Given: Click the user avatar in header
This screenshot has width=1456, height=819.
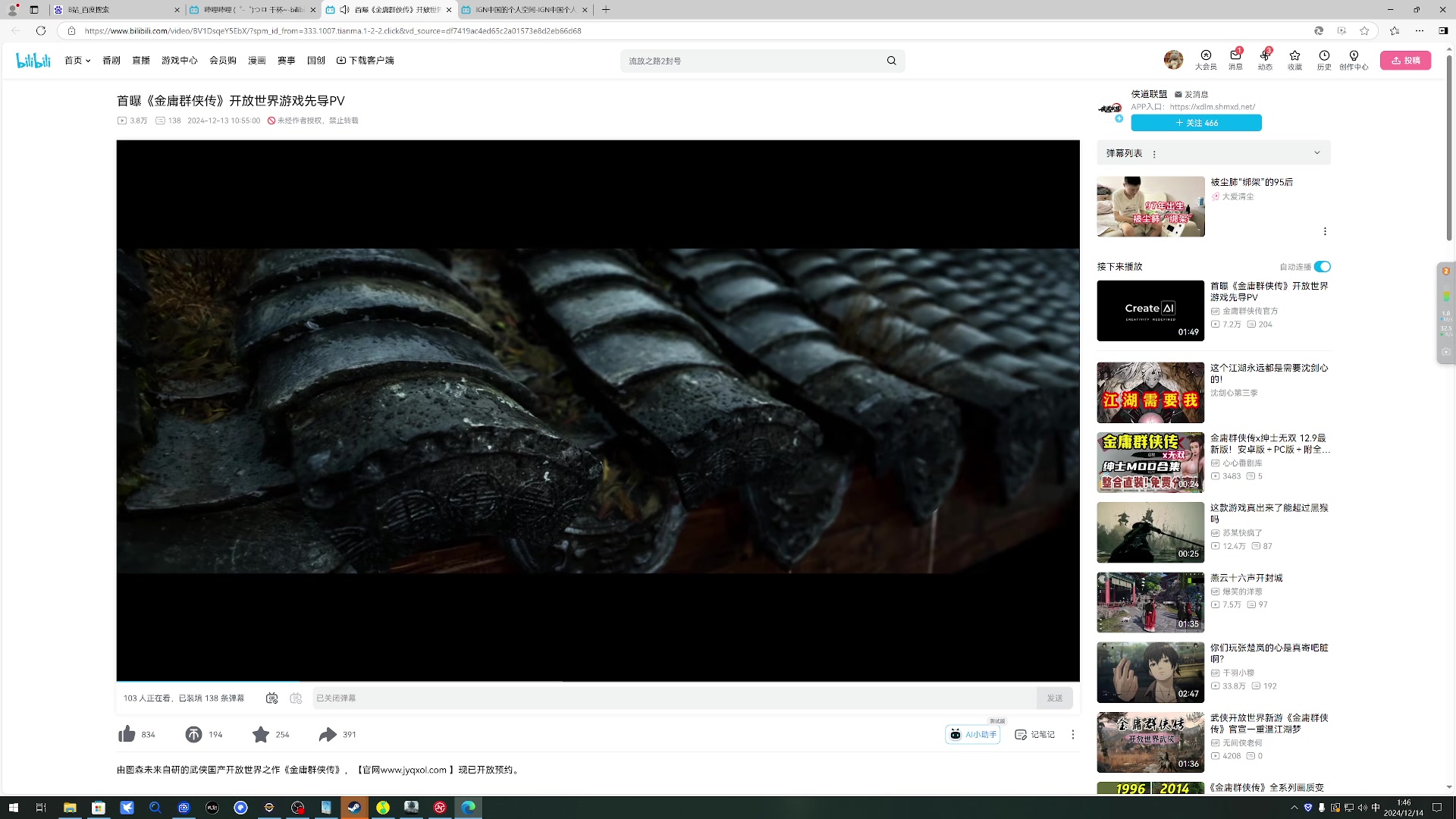Looking at the screenshot, I should point(1173,60).
